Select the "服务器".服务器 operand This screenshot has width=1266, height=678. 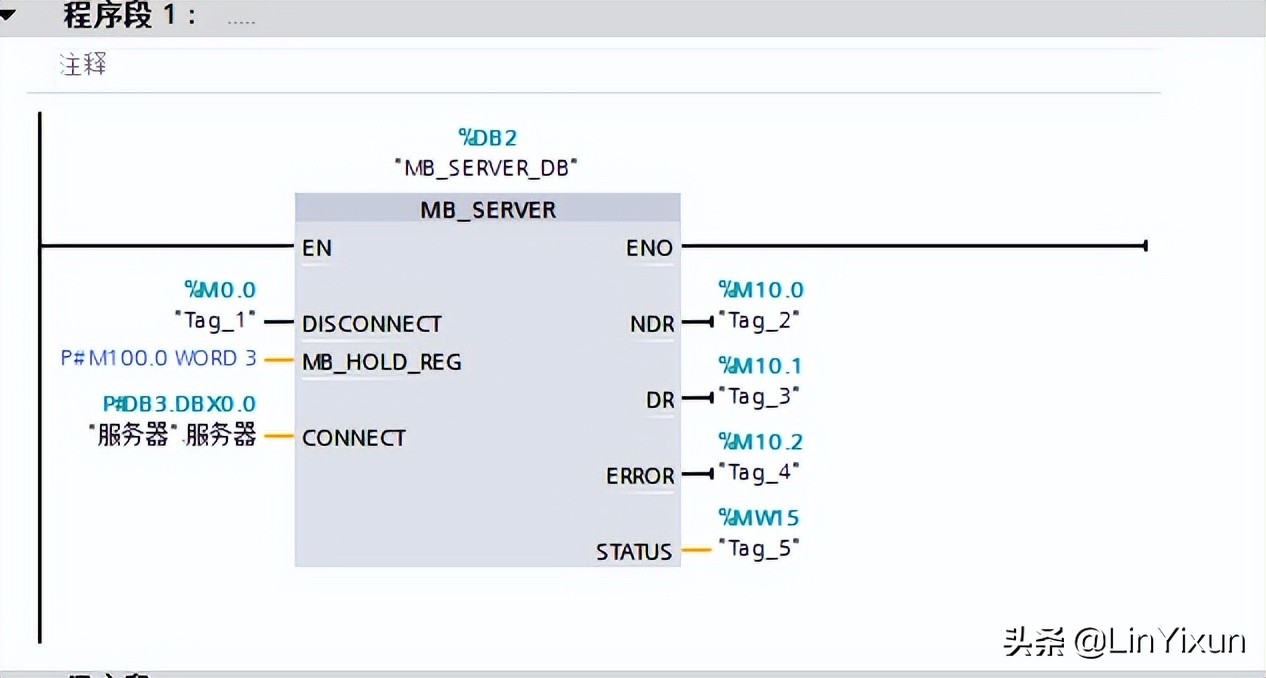click(x=172, y=436)
